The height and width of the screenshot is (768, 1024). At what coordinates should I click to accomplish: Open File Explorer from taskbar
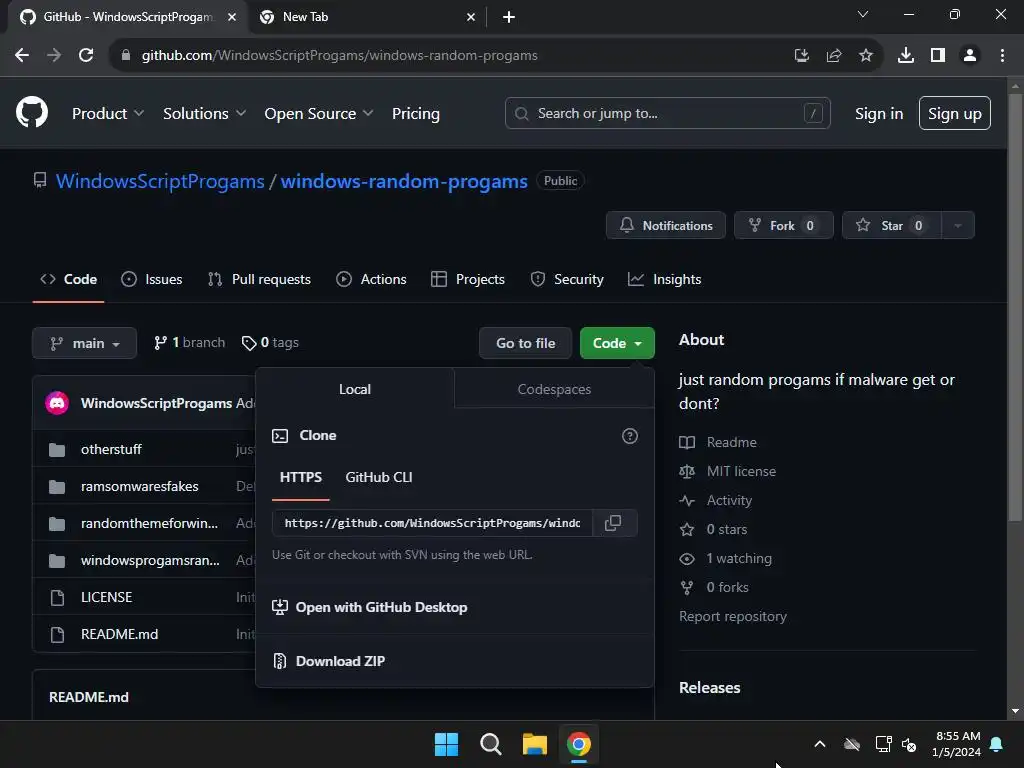[x=535, y=744]
